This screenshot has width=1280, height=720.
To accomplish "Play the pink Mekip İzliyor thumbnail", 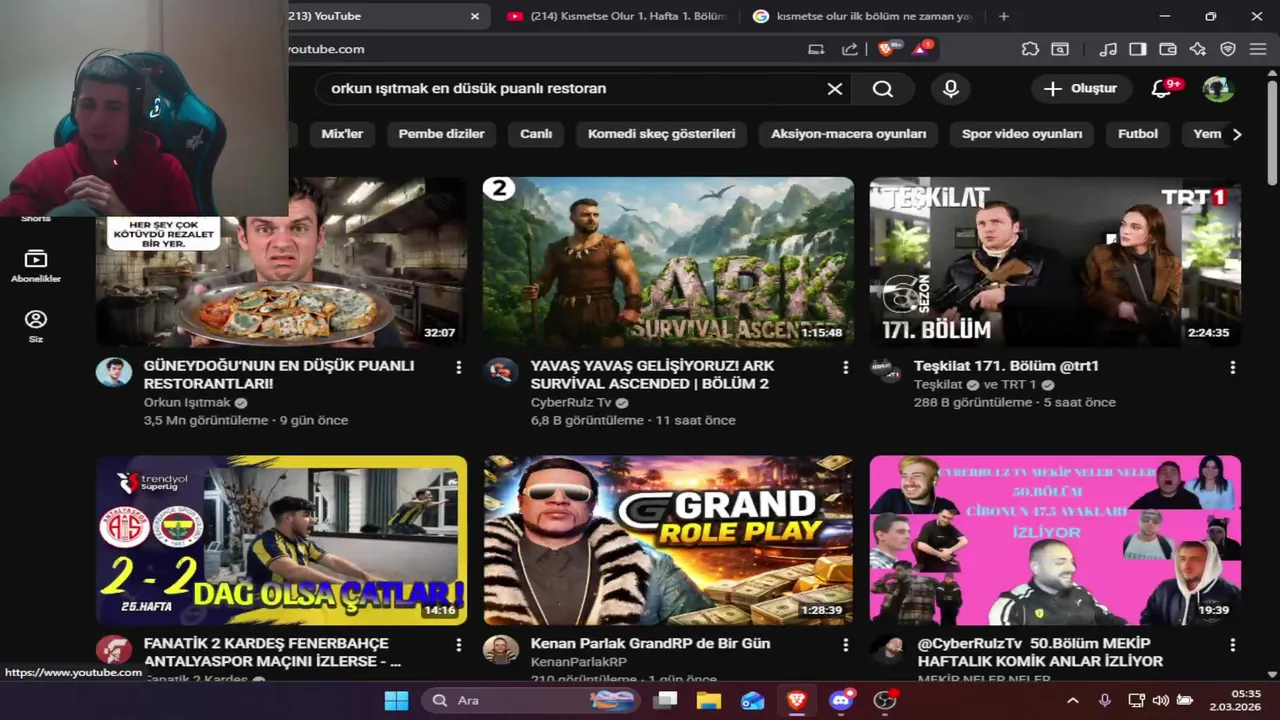I will 1055,540.
